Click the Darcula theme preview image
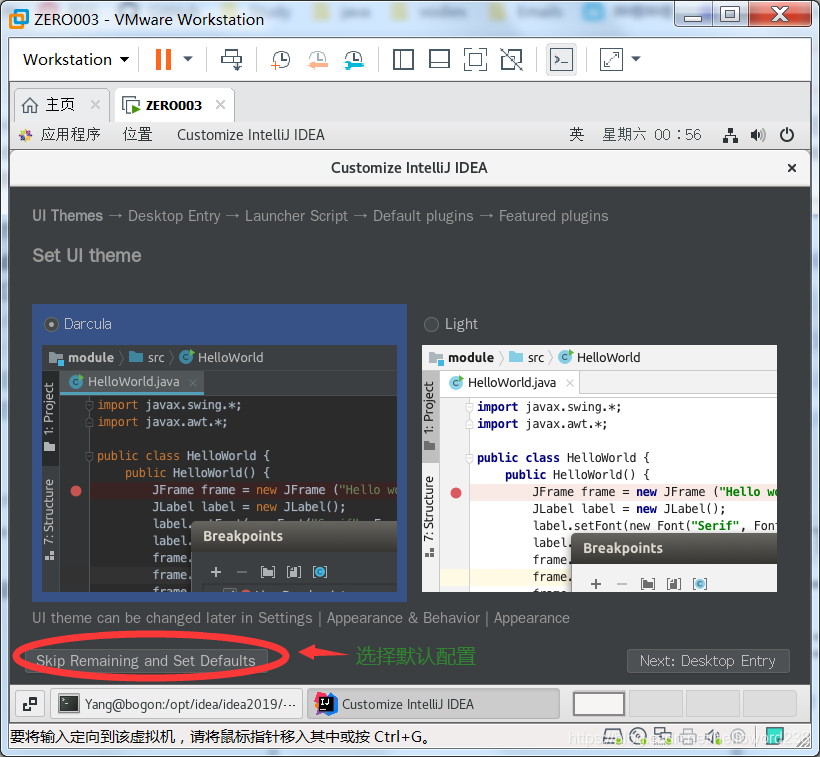 coord(219,468)
